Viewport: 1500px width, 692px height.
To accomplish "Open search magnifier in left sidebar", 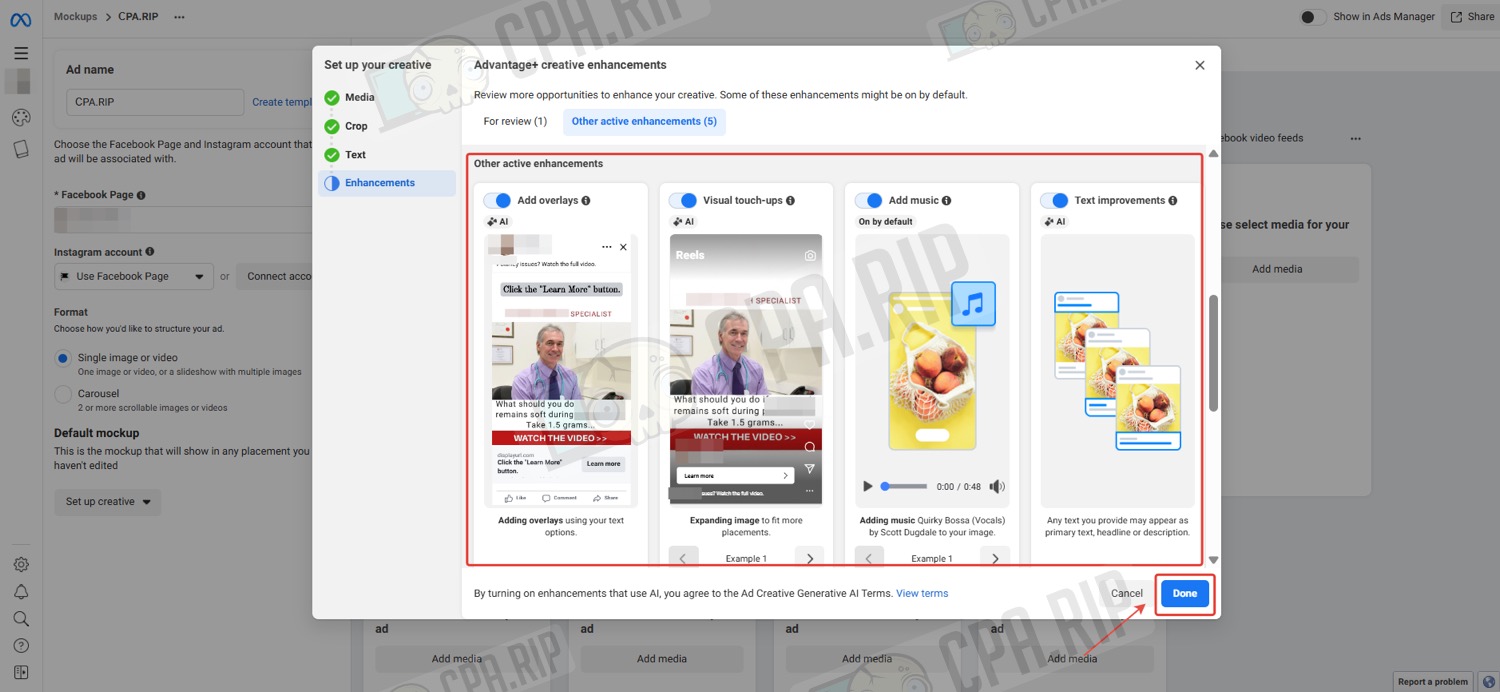I will [x=21, y=619].
